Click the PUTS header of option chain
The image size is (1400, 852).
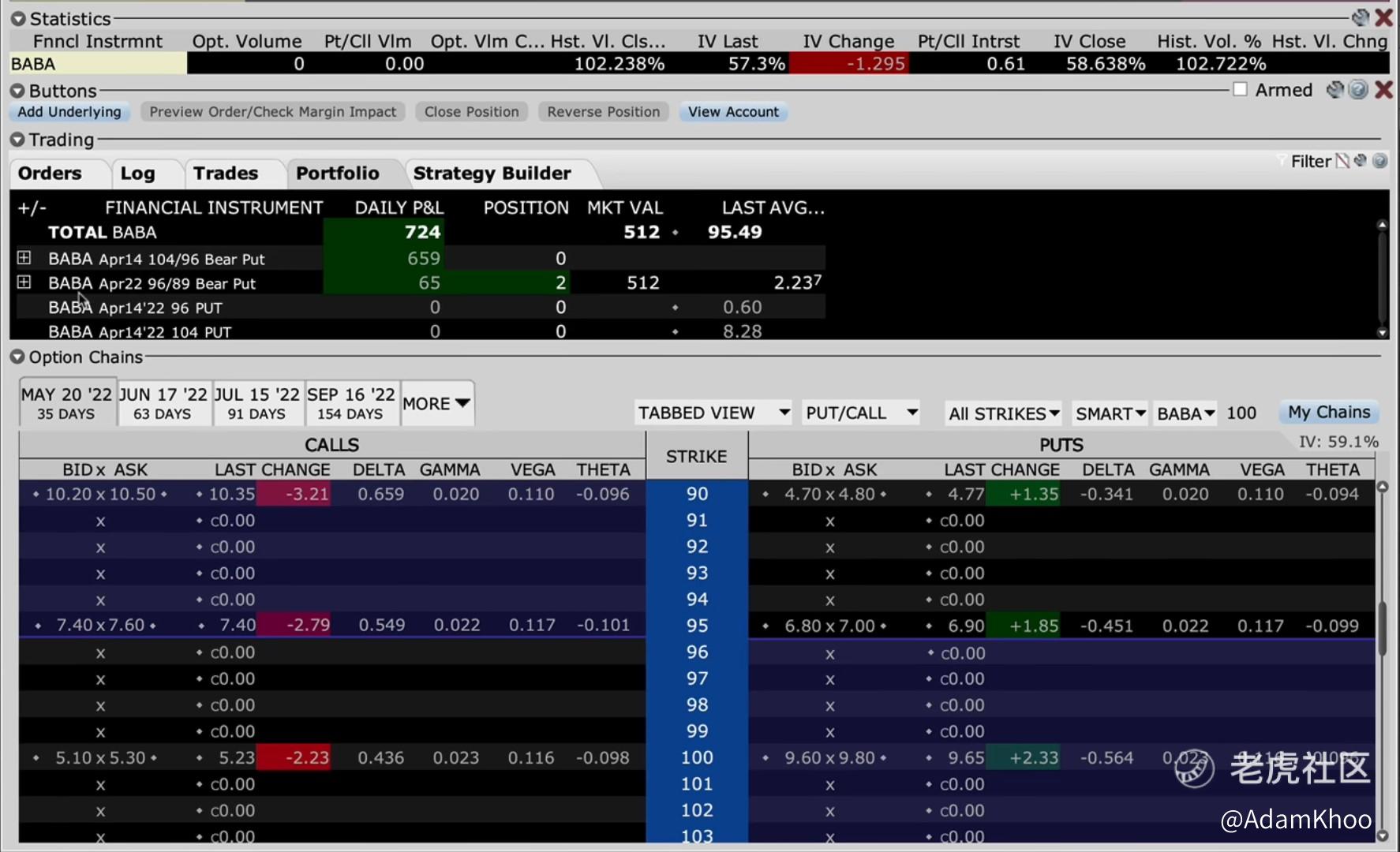point(1061,445)
